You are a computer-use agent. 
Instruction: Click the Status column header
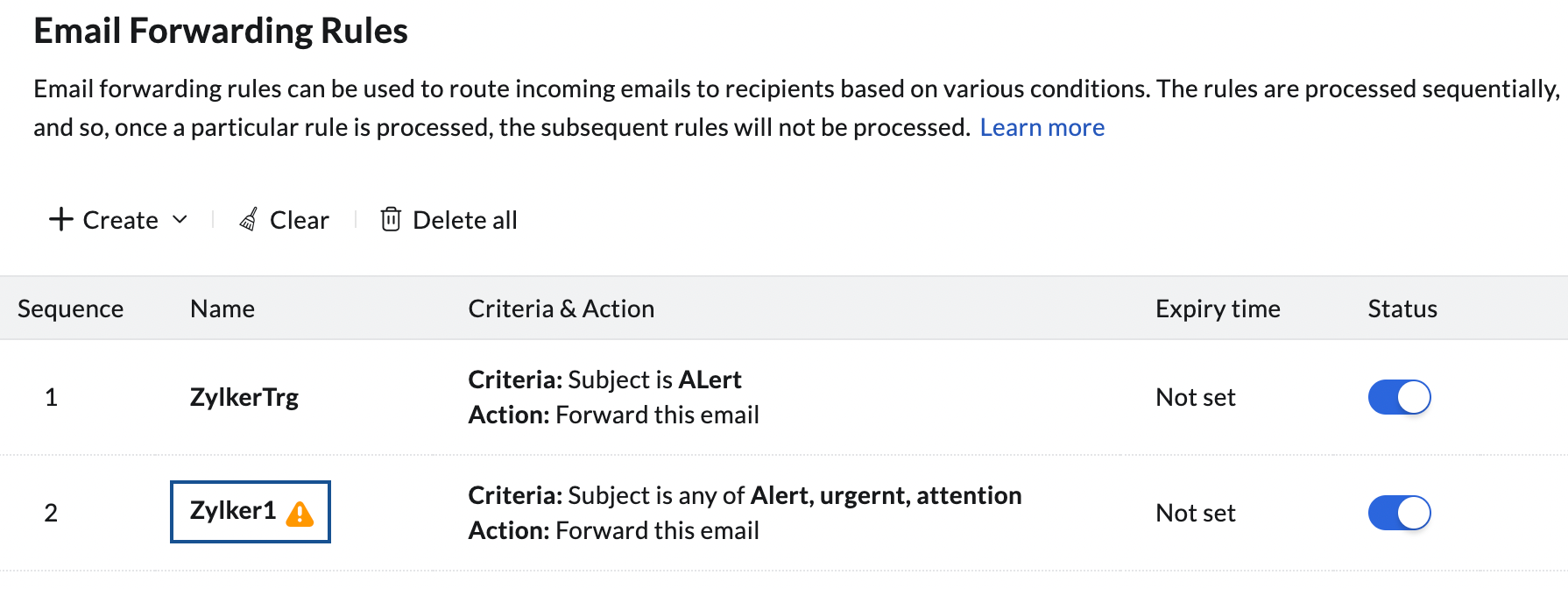[x=1402, y=309]
